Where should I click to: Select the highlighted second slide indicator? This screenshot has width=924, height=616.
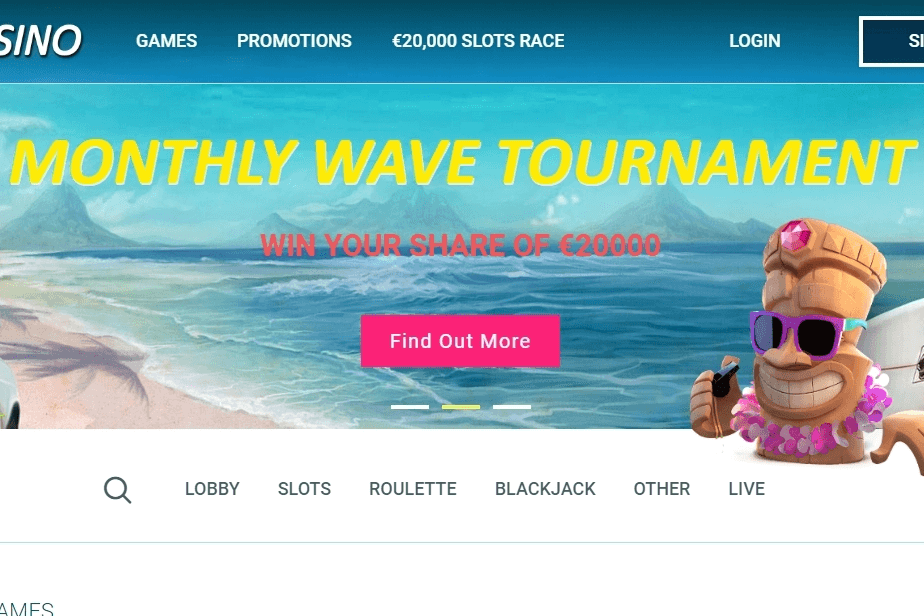[x=461, y=407]
